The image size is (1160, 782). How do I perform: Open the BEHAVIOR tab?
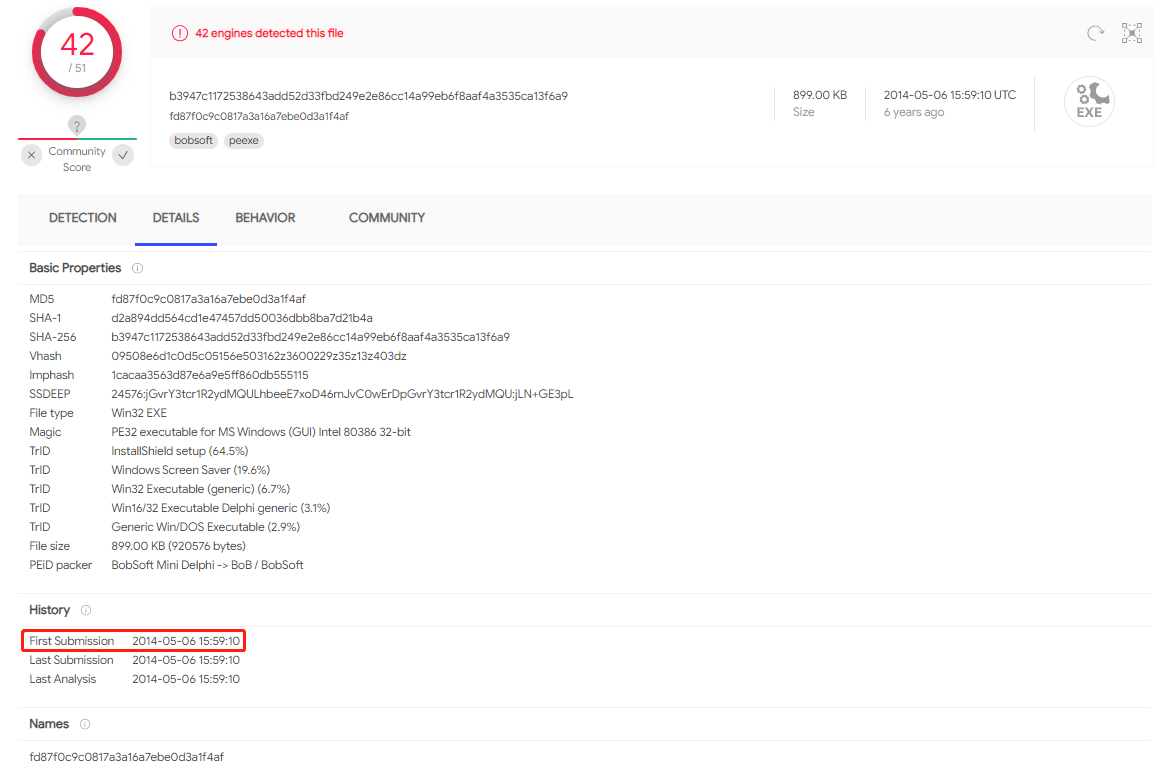click(265, 218)
